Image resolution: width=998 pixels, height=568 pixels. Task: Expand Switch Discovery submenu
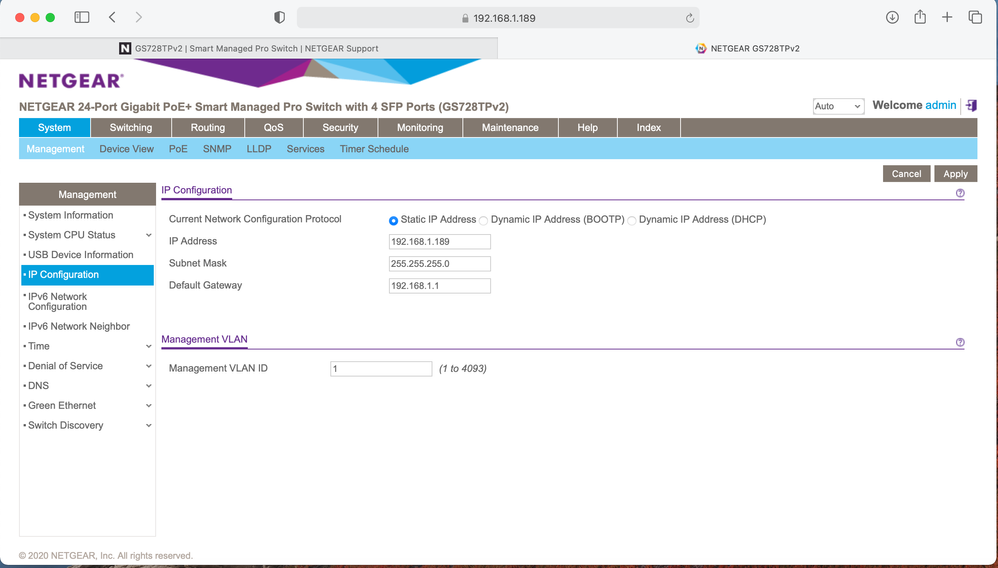pos(148,425)
